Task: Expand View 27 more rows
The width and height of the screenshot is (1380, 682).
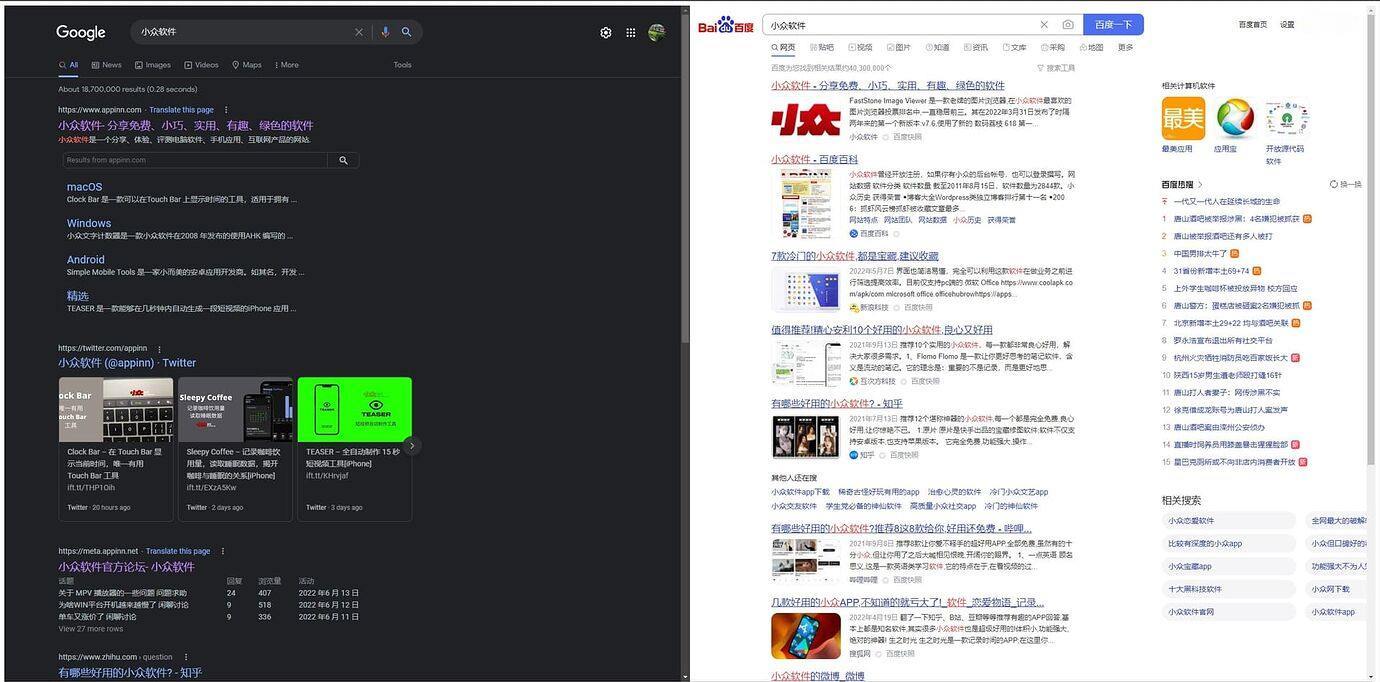Action: pos(91,629)
